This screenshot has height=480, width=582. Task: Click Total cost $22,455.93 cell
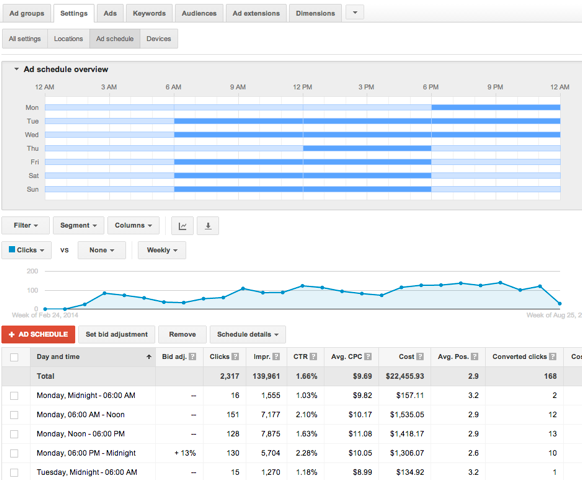click(405, 376)
